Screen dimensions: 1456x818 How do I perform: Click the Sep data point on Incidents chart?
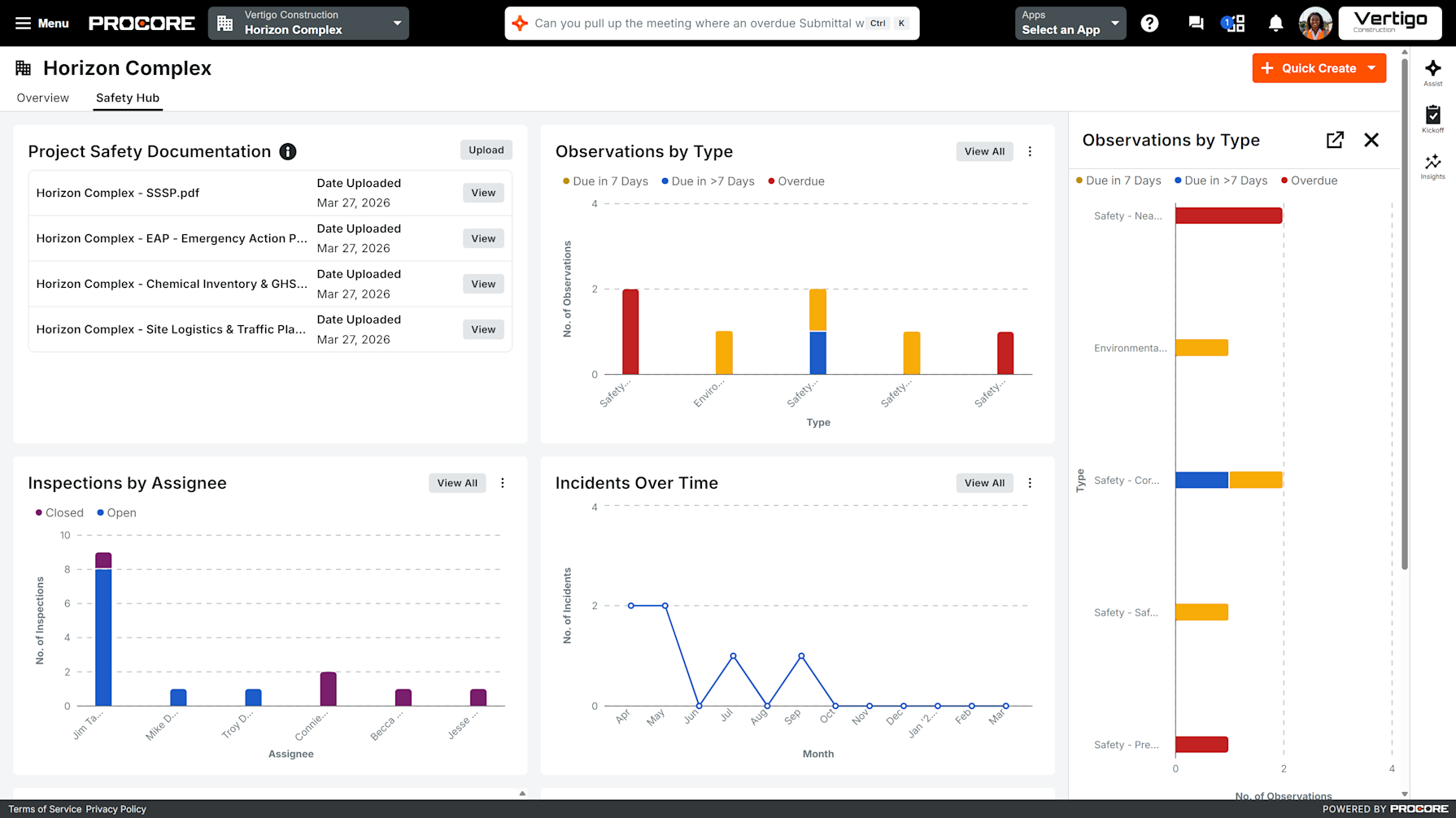801,656
